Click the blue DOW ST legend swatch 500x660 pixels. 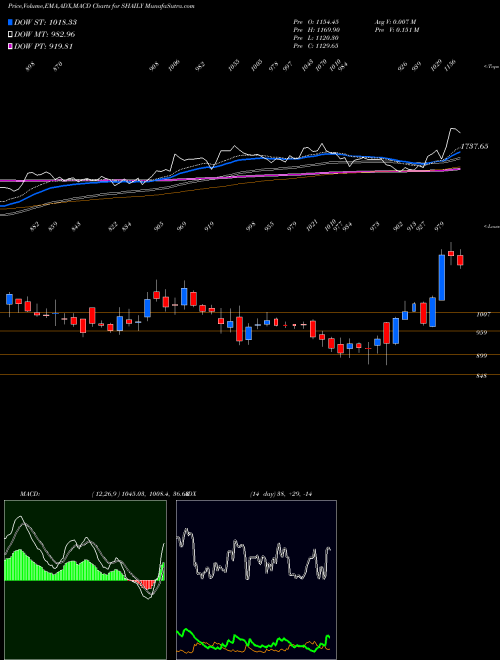10,22
